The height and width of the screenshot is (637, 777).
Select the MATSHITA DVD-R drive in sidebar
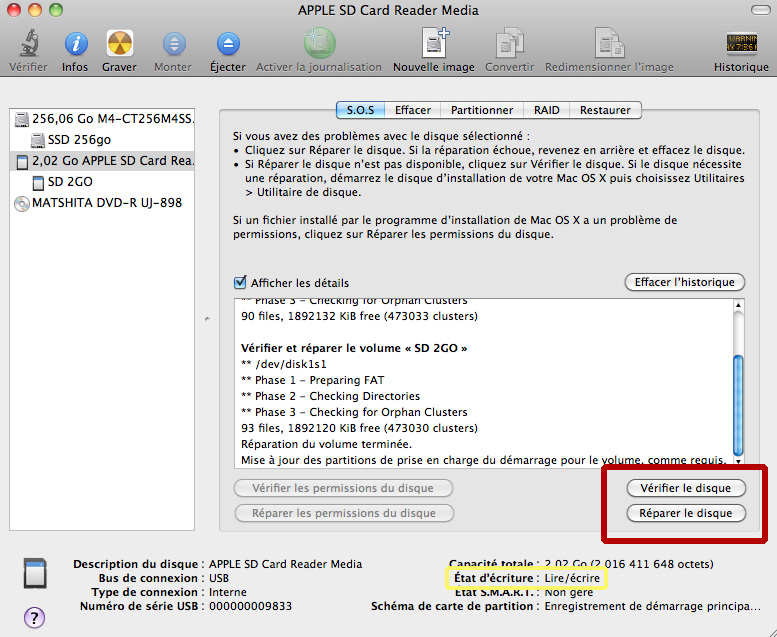98,203
